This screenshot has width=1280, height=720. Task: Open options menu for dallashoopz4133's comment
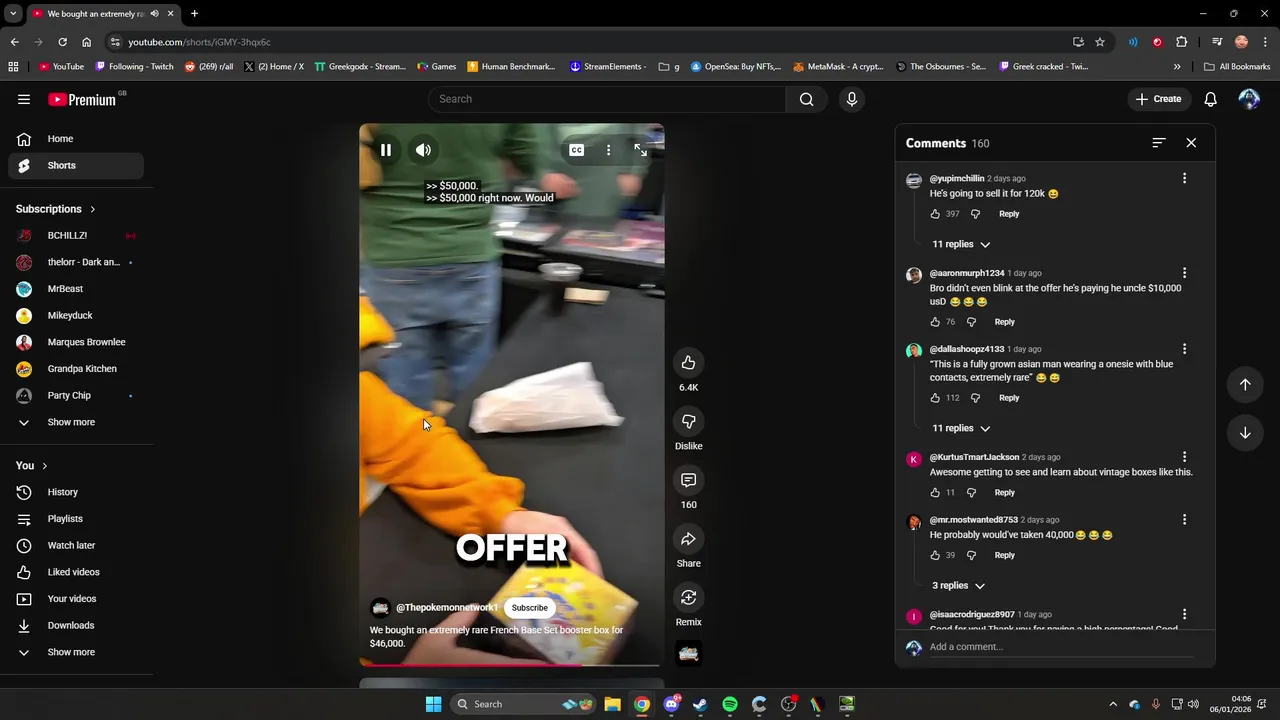[1184, 349]
